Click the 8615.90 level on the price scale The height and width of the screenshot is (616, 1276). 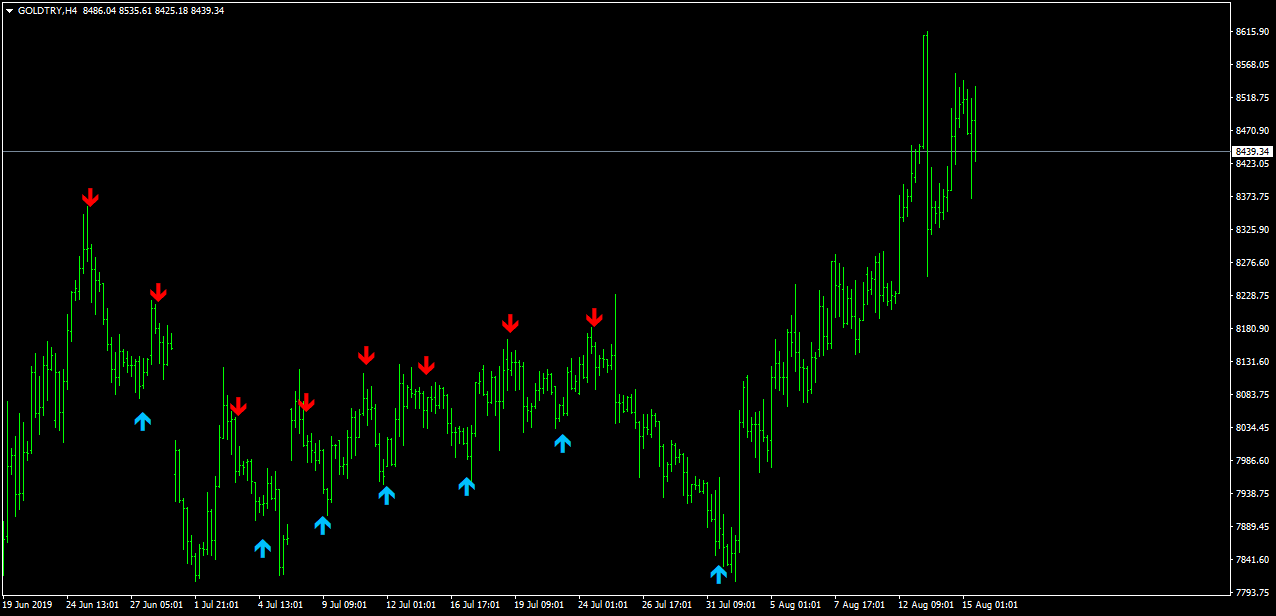pyautogui.click(x=1252, y=32)
